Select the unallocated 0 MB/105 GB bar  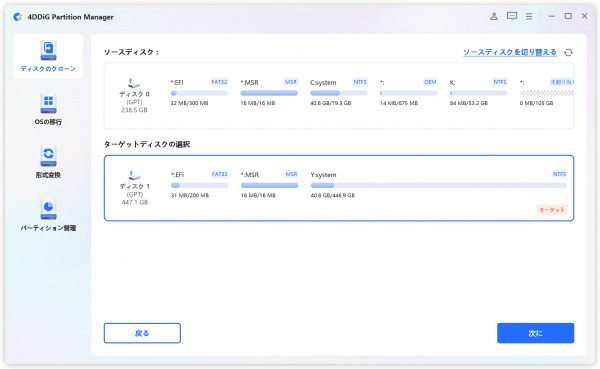pos(546,93)
